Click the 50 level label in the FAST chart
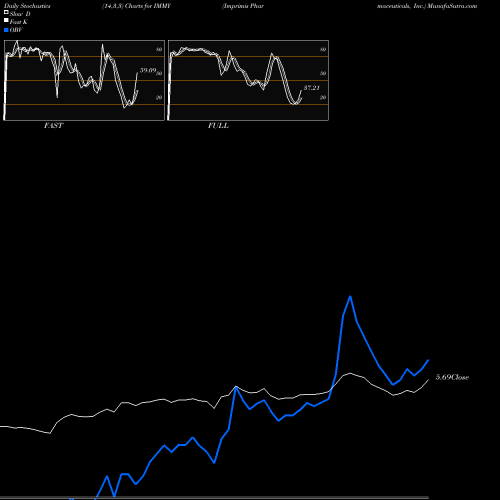The width and height of the screenshot is (500, 500). coord(159,73)
